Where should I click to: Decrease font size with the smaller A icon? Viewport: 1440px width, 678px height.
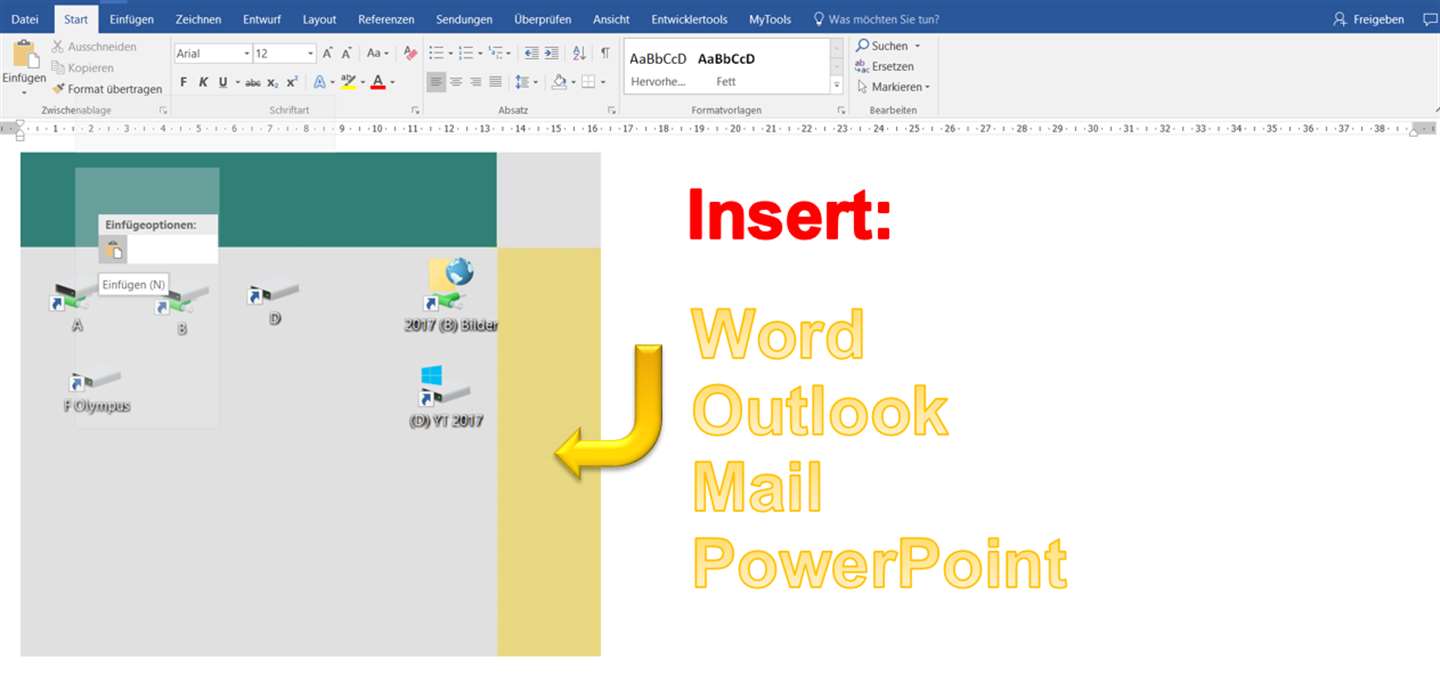[346, 54]
